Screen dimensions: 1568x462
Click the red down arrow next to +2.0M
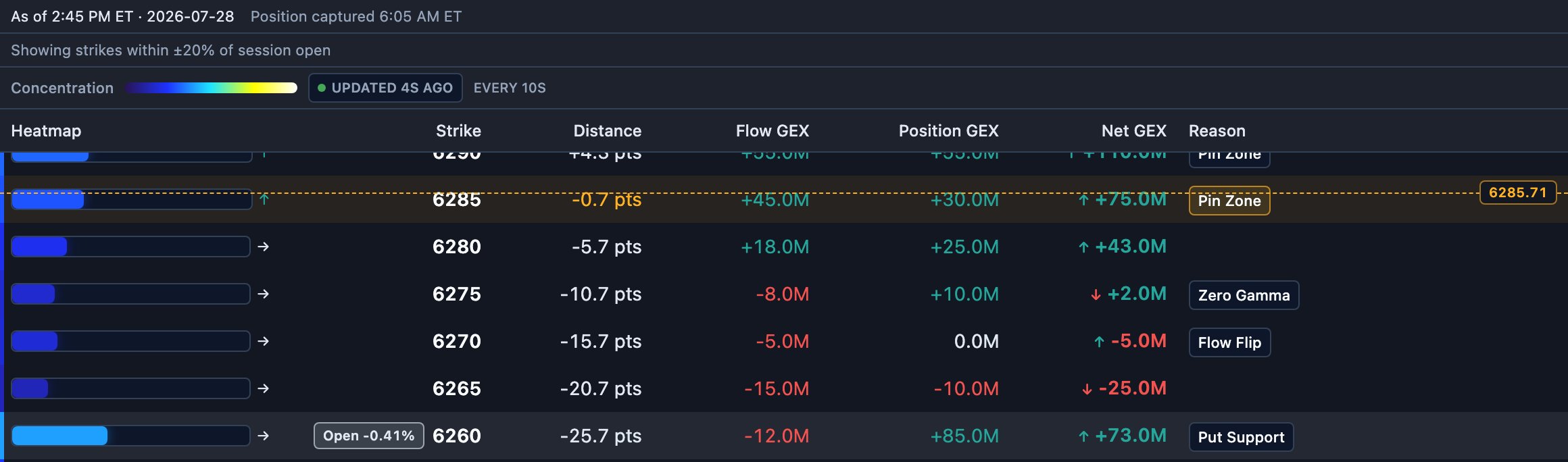[x=1096, y=294]
